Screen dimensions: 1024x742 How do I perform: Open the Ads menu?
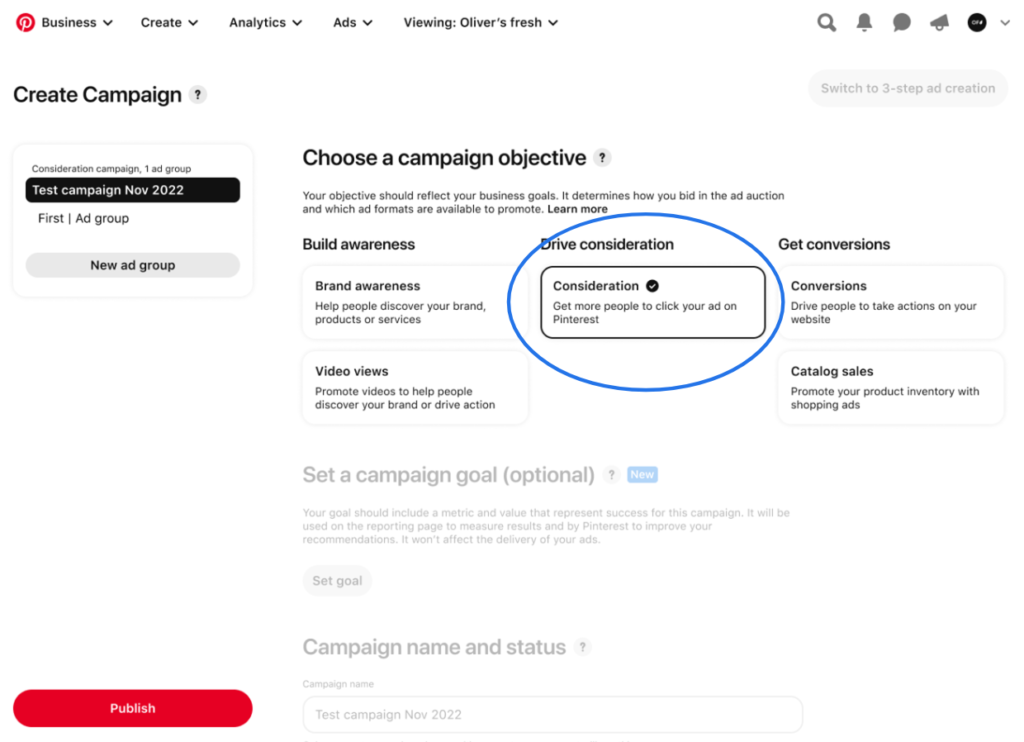(353, 23)
